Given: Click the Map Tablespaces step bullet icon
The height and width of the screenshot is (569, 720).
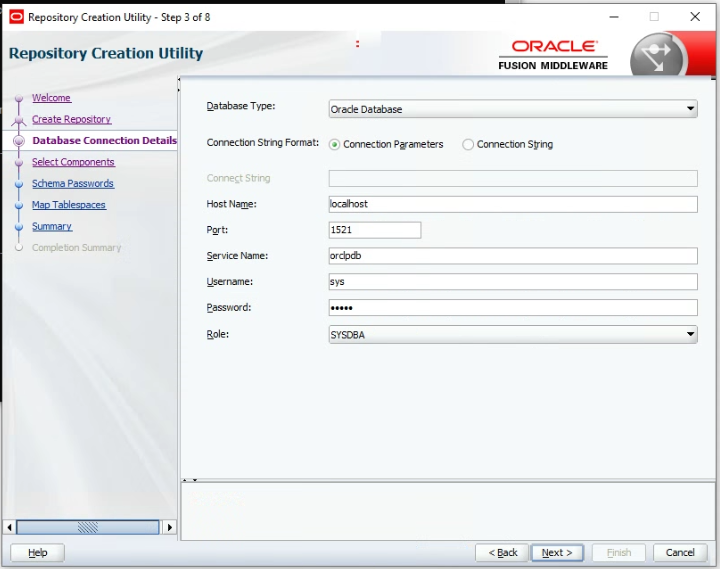Looking at the screenshot, I should tap(19, 205).
